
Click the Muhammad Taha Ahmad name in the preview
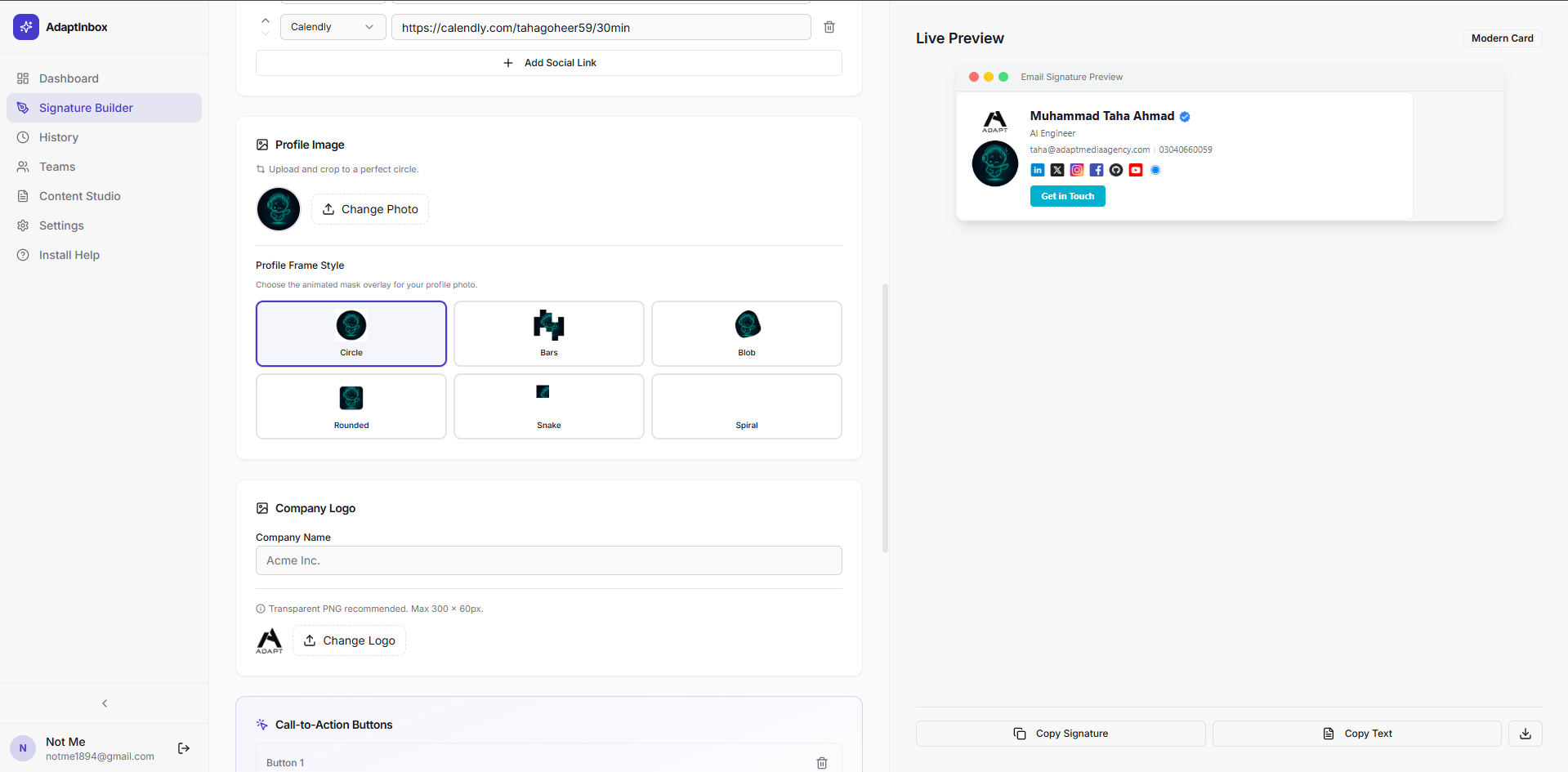click(1101, 116)
